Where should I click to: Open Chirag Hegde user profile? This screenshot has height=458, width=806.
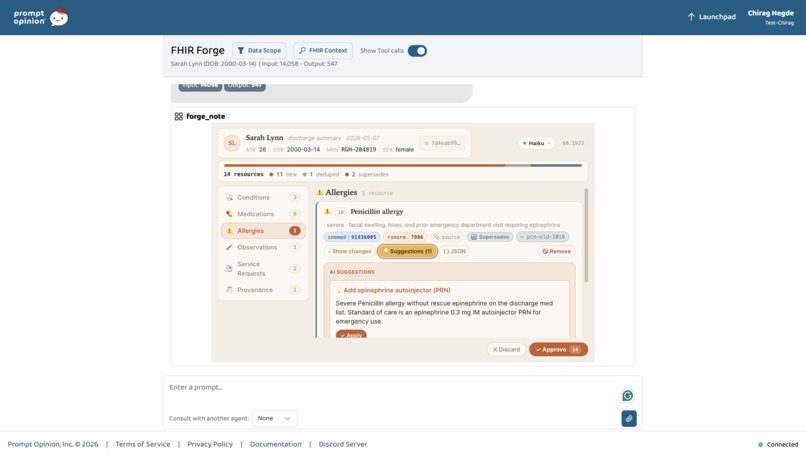(771, 17)
